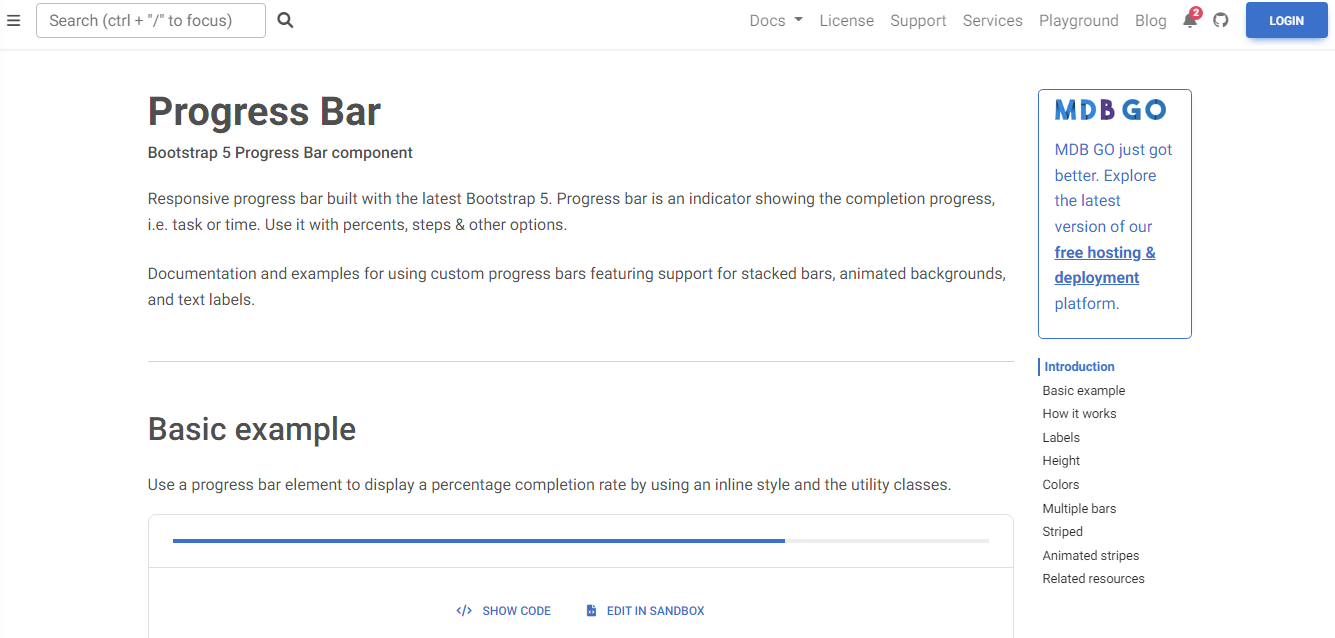Open the notifications bell icon
The width and height of the screenshot is (1335, 638).
1190,20
